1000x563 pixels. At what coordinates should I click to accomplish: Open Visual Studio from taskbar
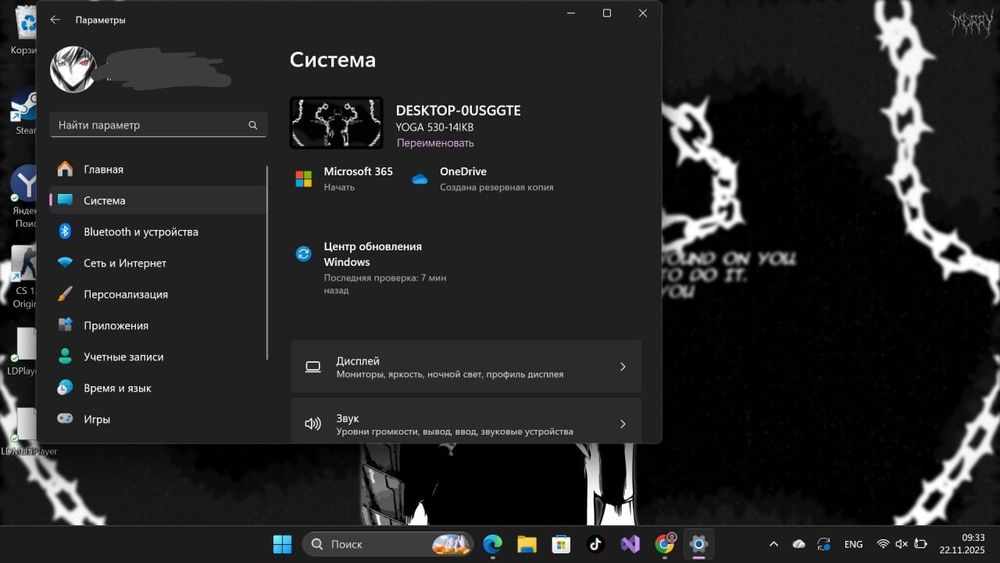pyautogui.click(x=630, y=544)
